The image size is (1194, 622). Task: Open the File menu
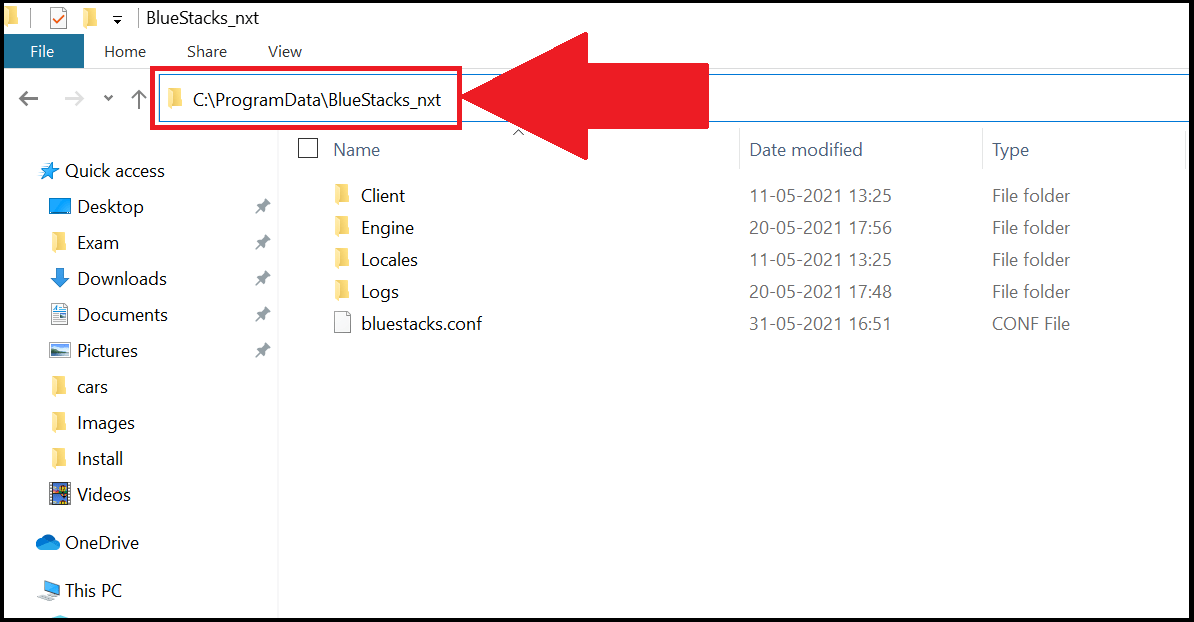coord(43,51)
